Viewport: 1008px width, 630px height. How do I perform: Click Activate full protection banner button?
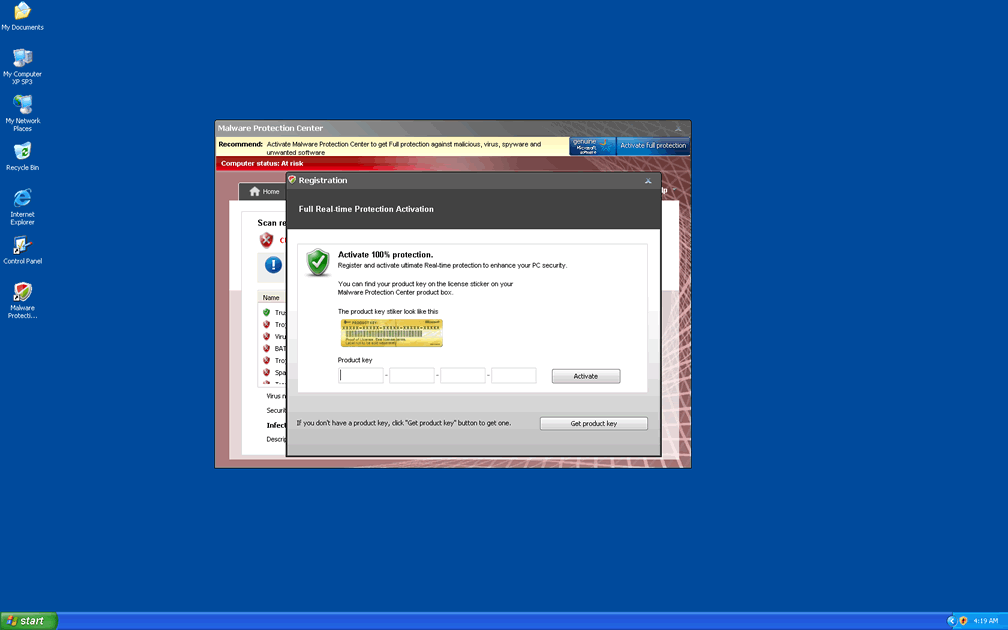coord(653,146)
